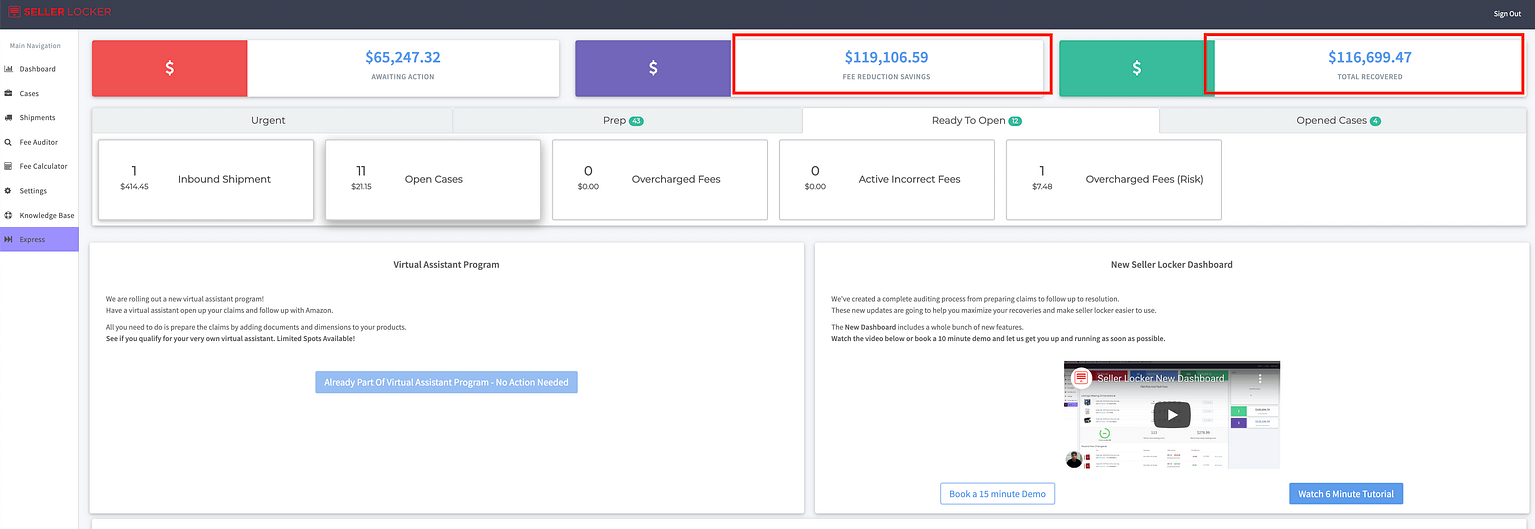Open the Shipments section

coord(39,118)
